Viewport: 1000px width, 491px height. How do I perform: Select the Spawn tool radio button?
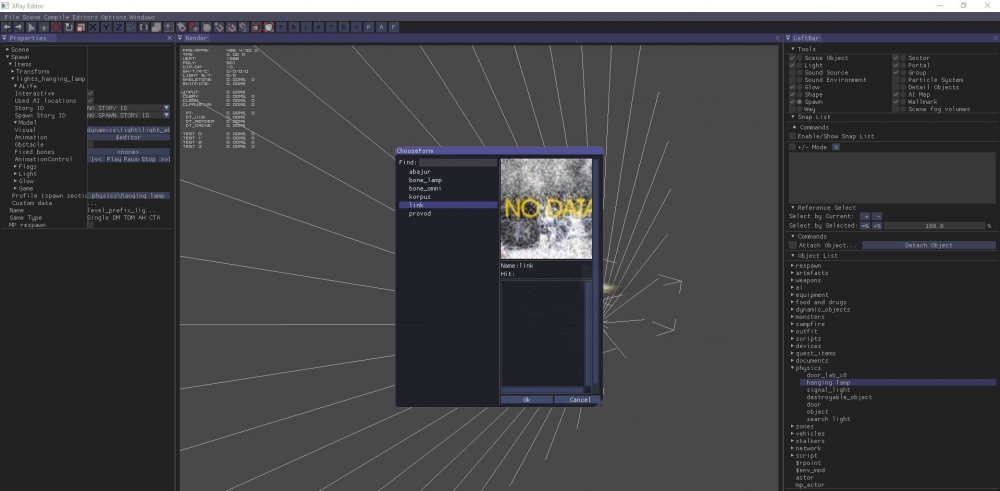[799, 102]
